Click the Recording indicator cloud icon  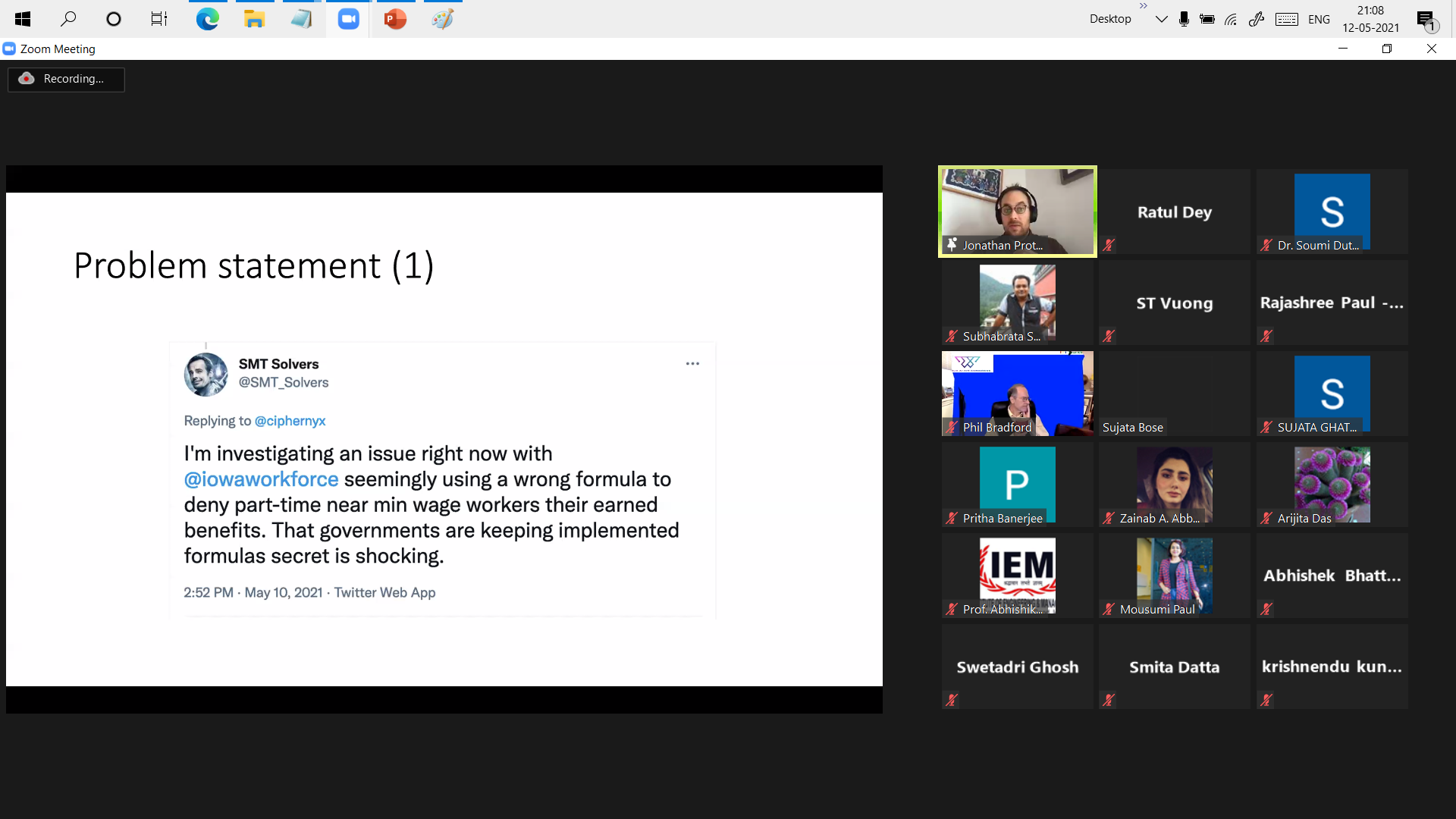tap(27, 78)
